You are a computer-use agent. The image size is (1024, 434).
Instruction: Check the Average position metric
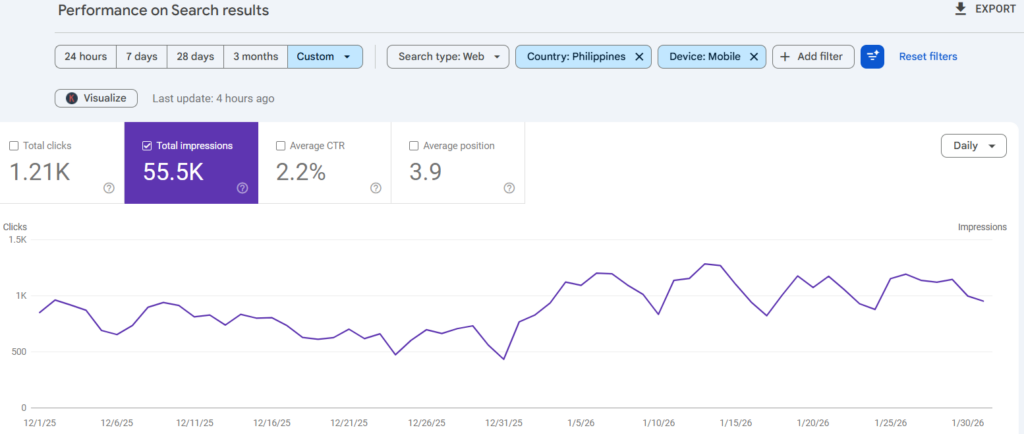(414, 146)
